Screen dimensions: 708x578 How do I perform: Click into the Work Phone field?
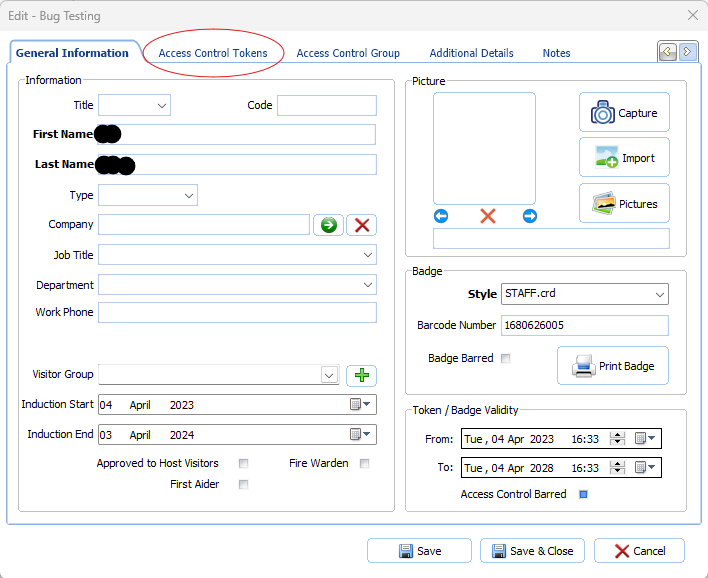[x=237, y=312]
